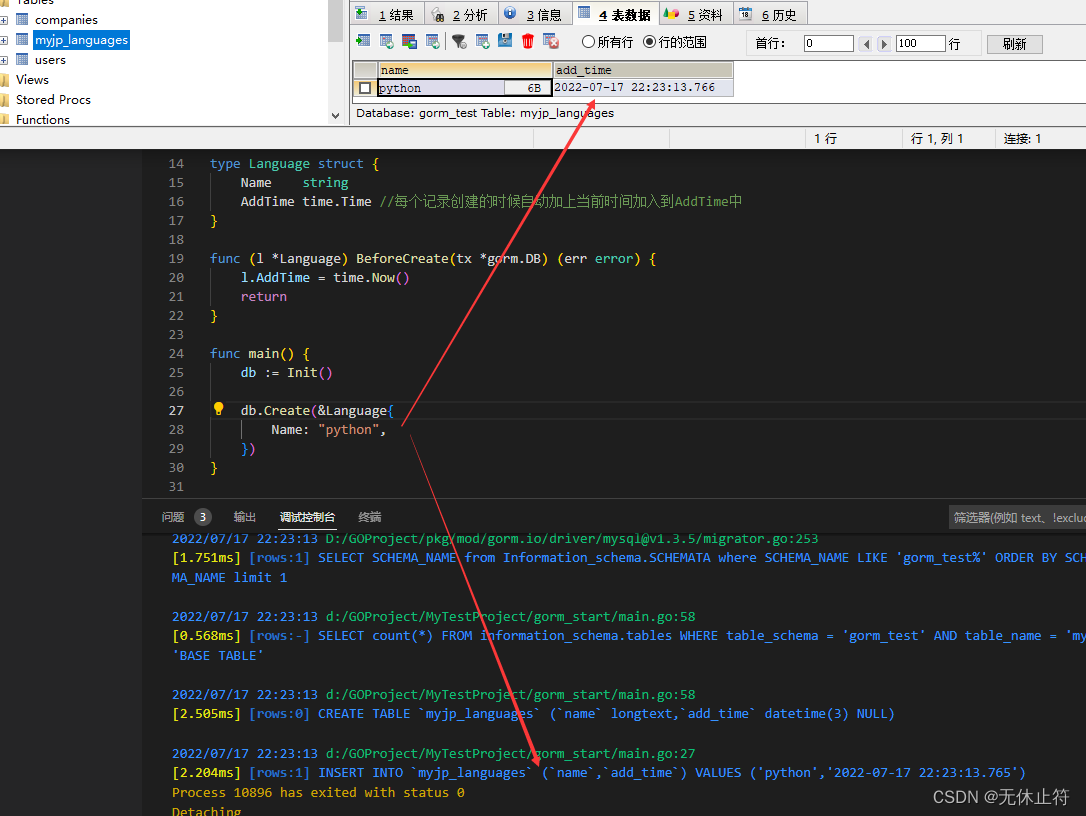This screenshot has width=1086, height=816.
Task: Click the funnel filter icon in toolbar
Action: [x=459, y=42]
